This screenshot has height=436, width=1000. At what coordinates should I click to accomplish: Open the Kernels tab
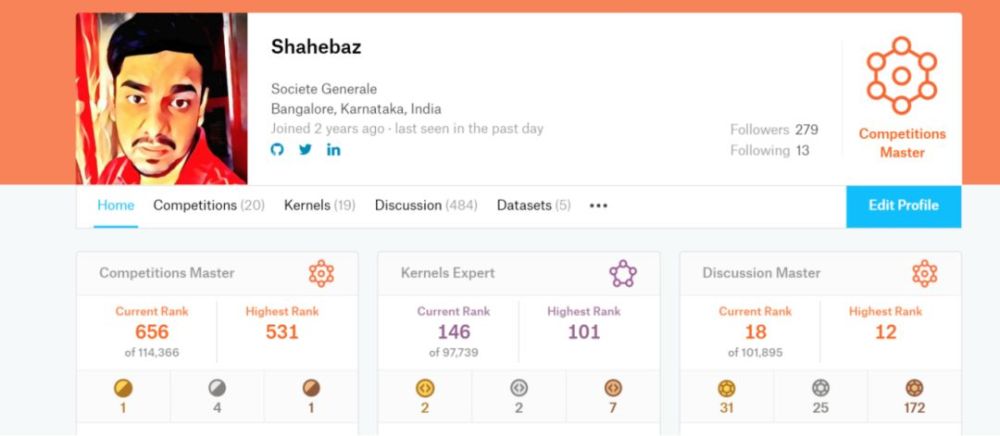coord(320,205)
